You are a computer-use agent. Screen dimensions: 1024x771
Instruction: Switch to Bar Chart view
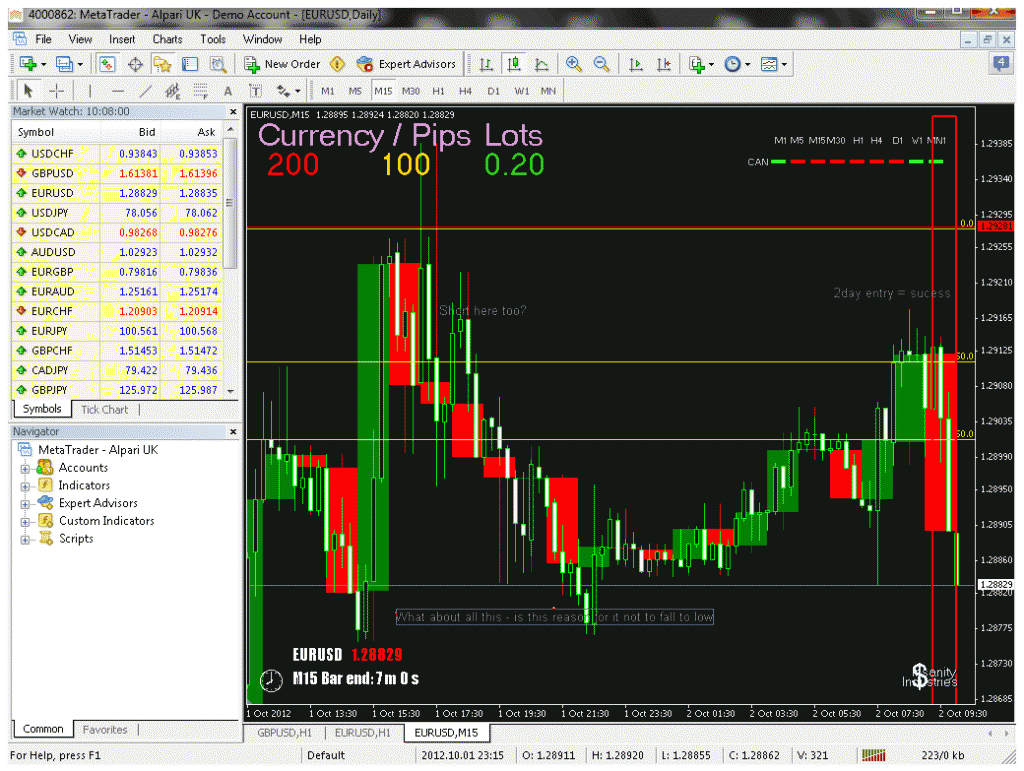486,64
